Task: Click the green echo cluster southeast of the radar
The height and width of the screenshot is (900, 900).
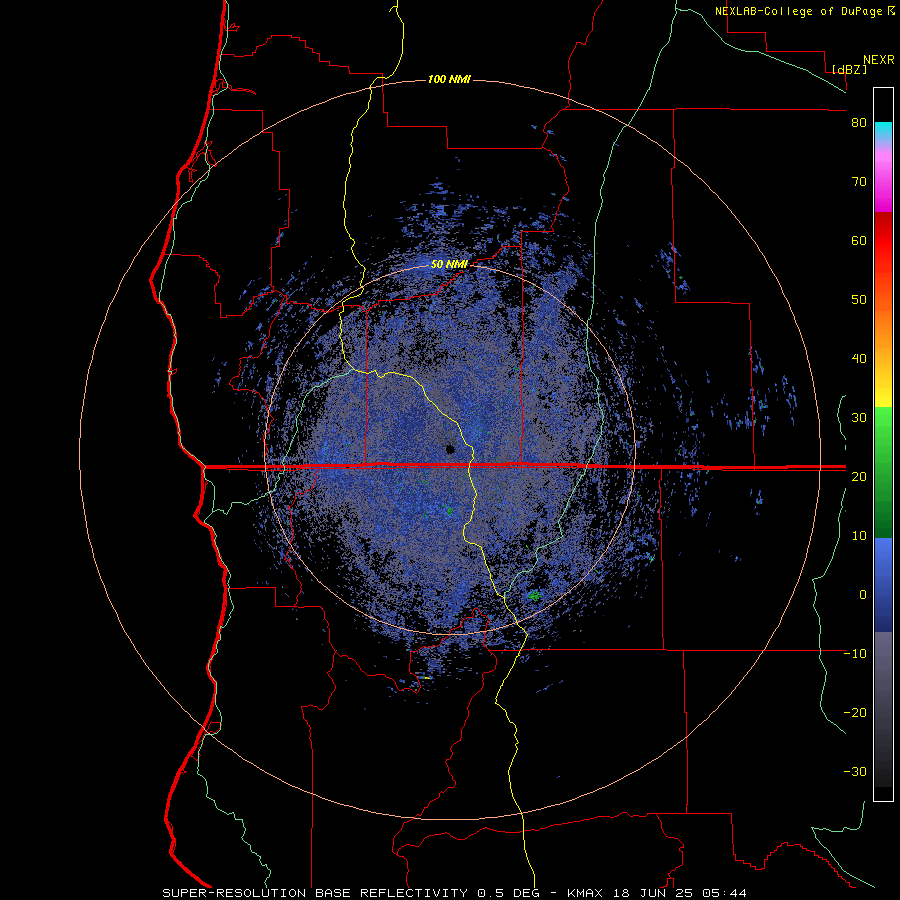Action: [x=534, y=596]
